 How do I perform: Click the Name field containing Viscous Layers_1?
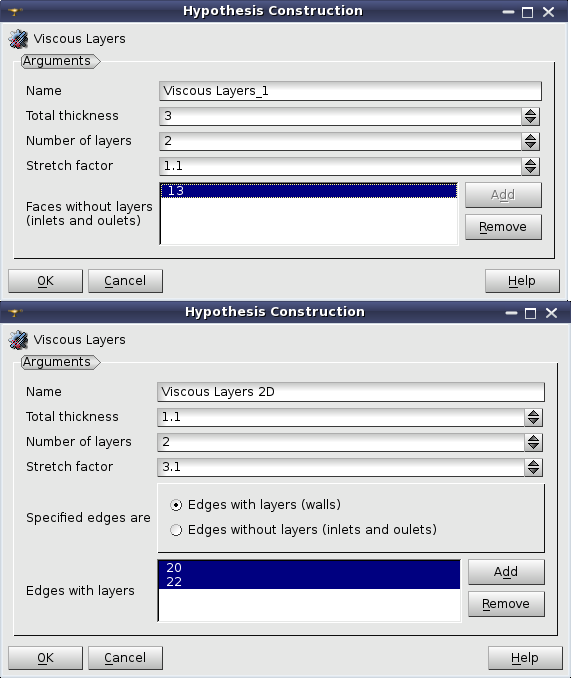pyautogui.click(x=350, y=91)
